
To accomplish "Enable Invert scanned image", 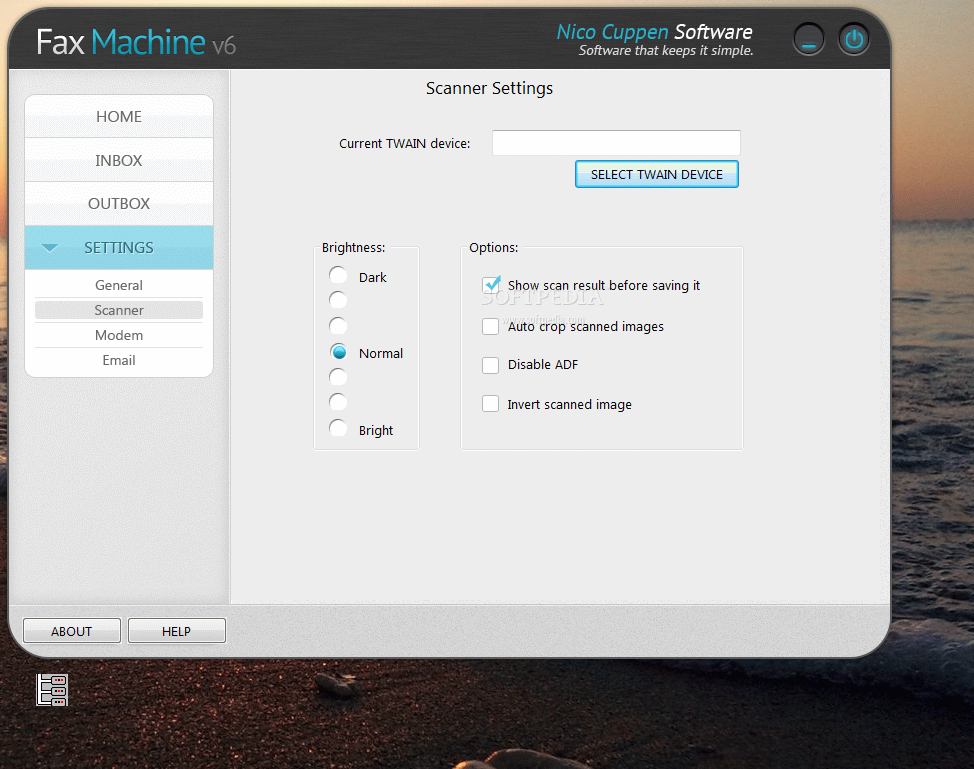I will (491, 404).
